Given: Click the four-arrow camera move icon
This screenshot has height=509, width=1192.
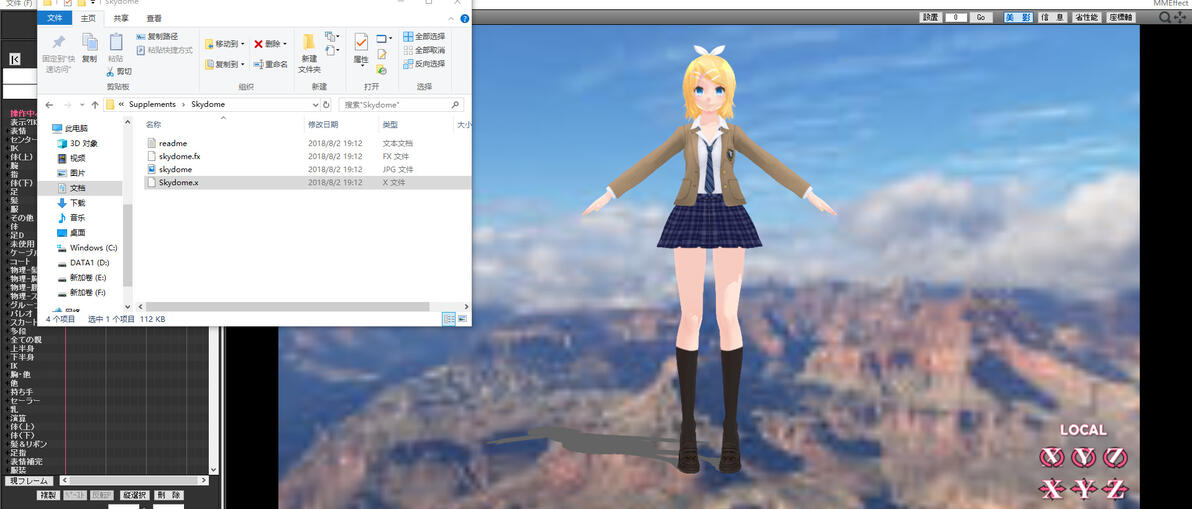Looking at the screenshot, I should (1179, 17).
